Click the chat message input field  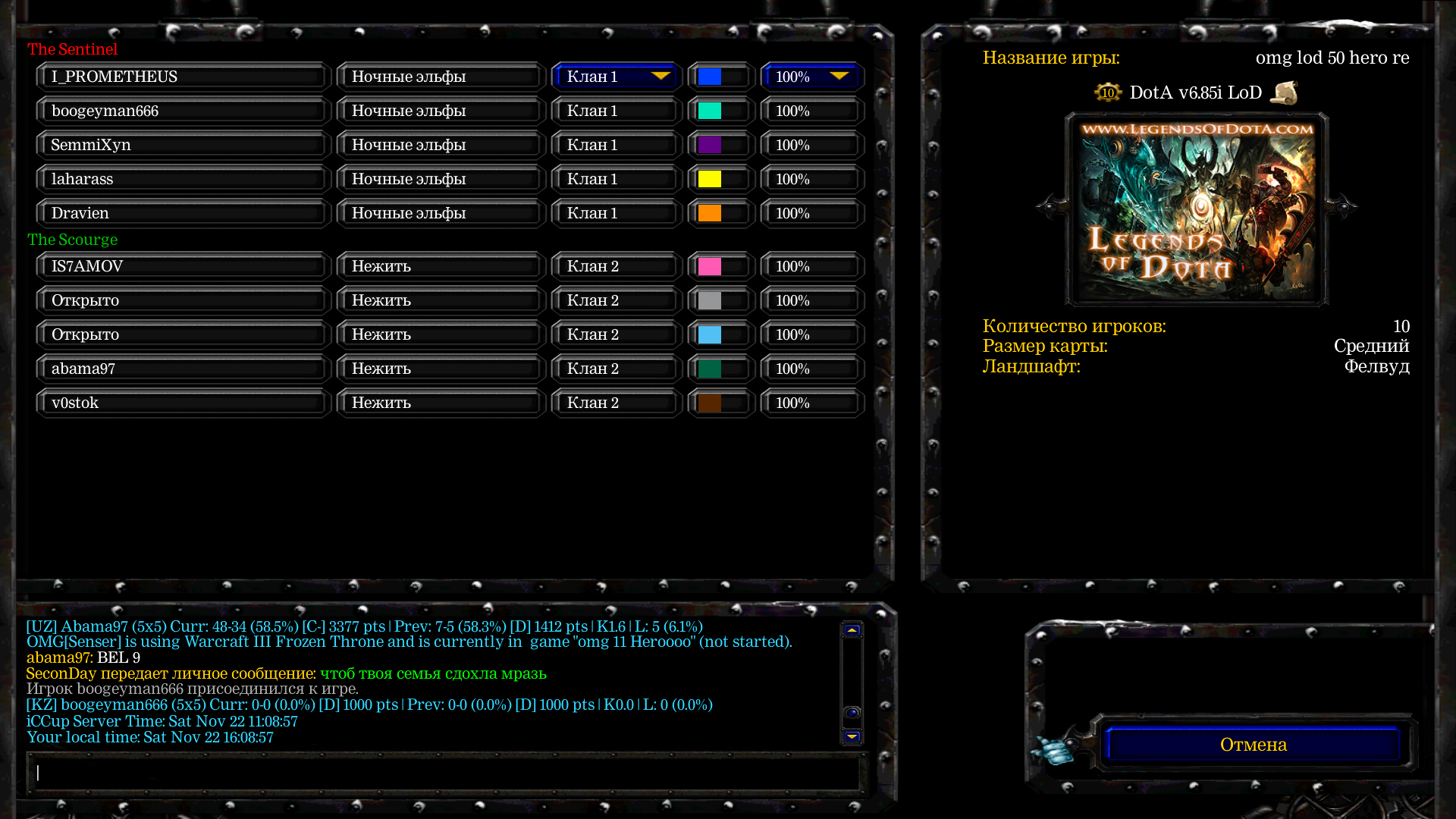coord(446,772)
